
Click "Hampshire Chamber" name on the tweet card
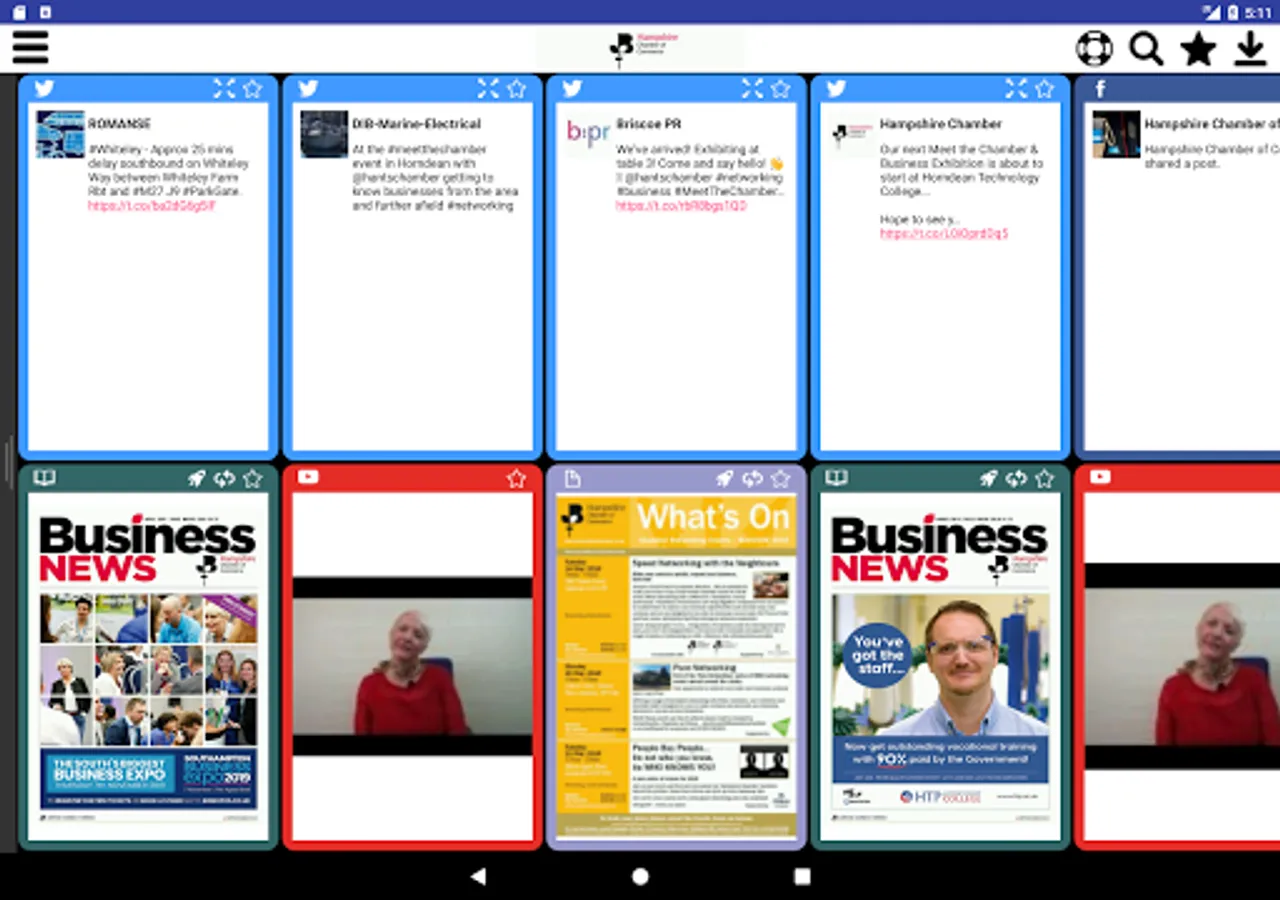click(x=940, y=124)
